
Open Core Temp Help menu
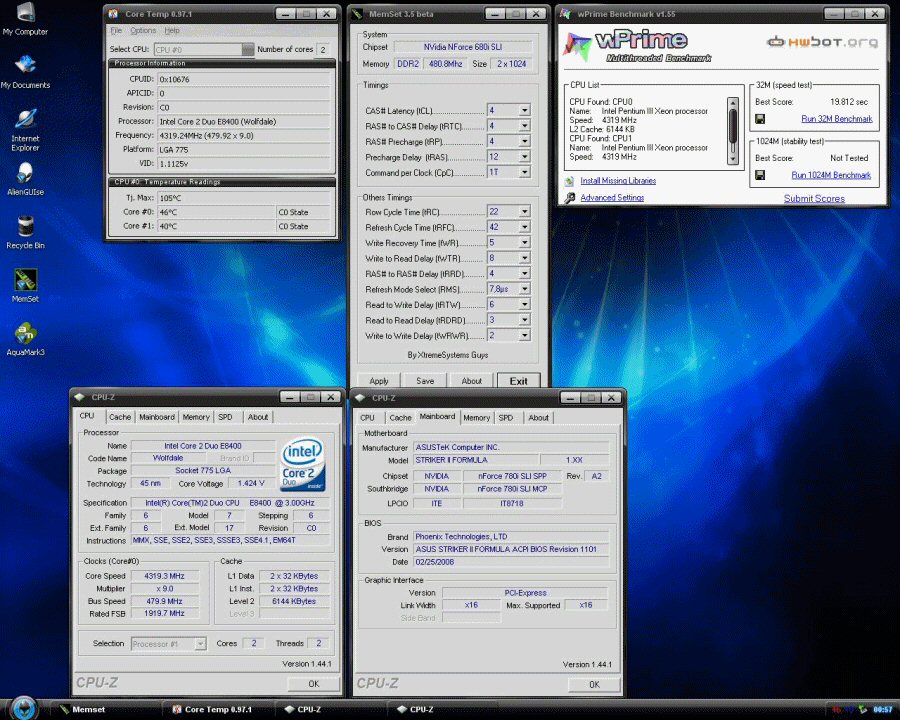[x=172, y=30]
